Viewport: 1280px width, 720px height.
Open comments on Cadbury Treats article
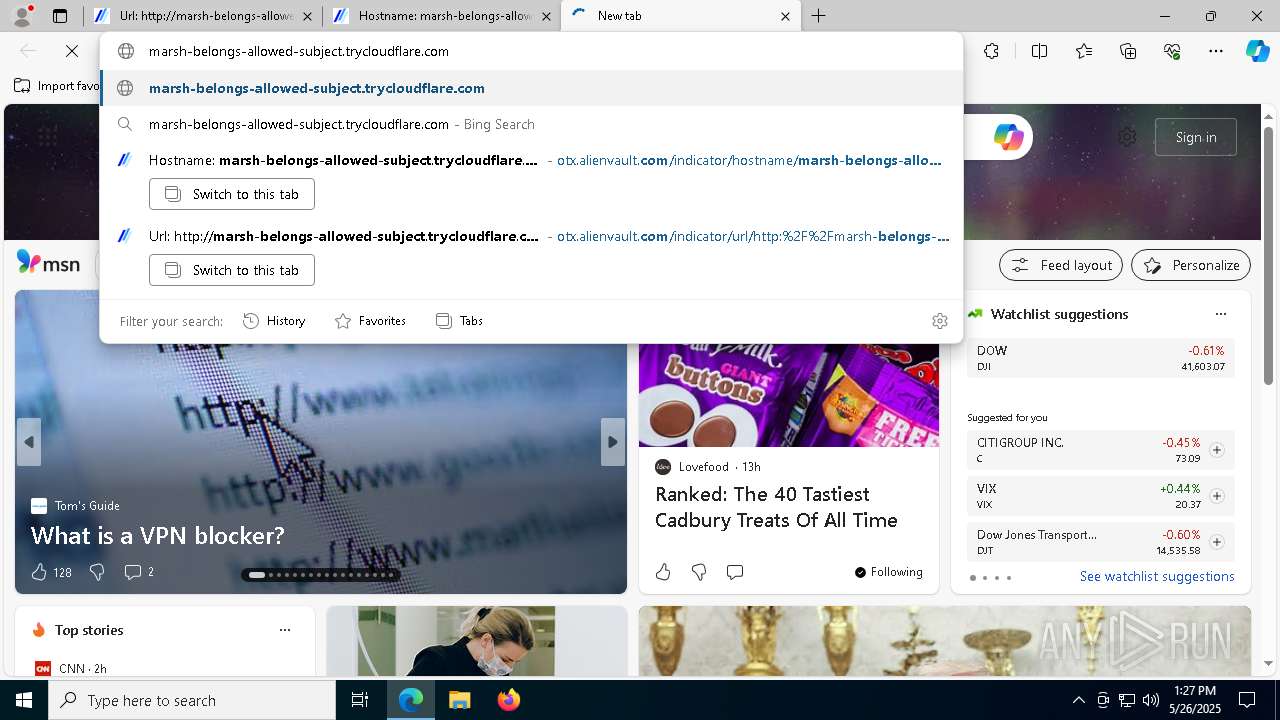[735, 572]
